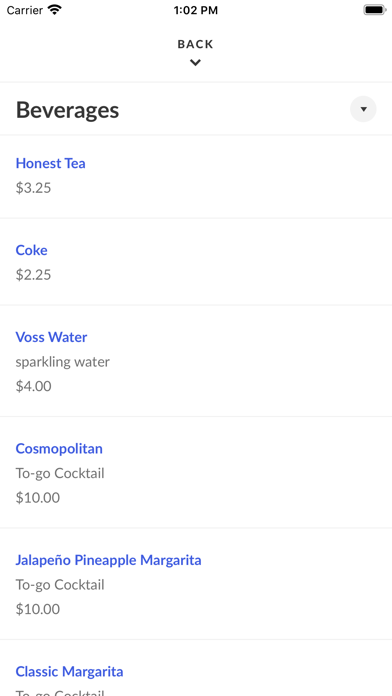392x696 pixels.
Task: Open the Beverages category dropdown arrow
Action: [x=363, y=109]
